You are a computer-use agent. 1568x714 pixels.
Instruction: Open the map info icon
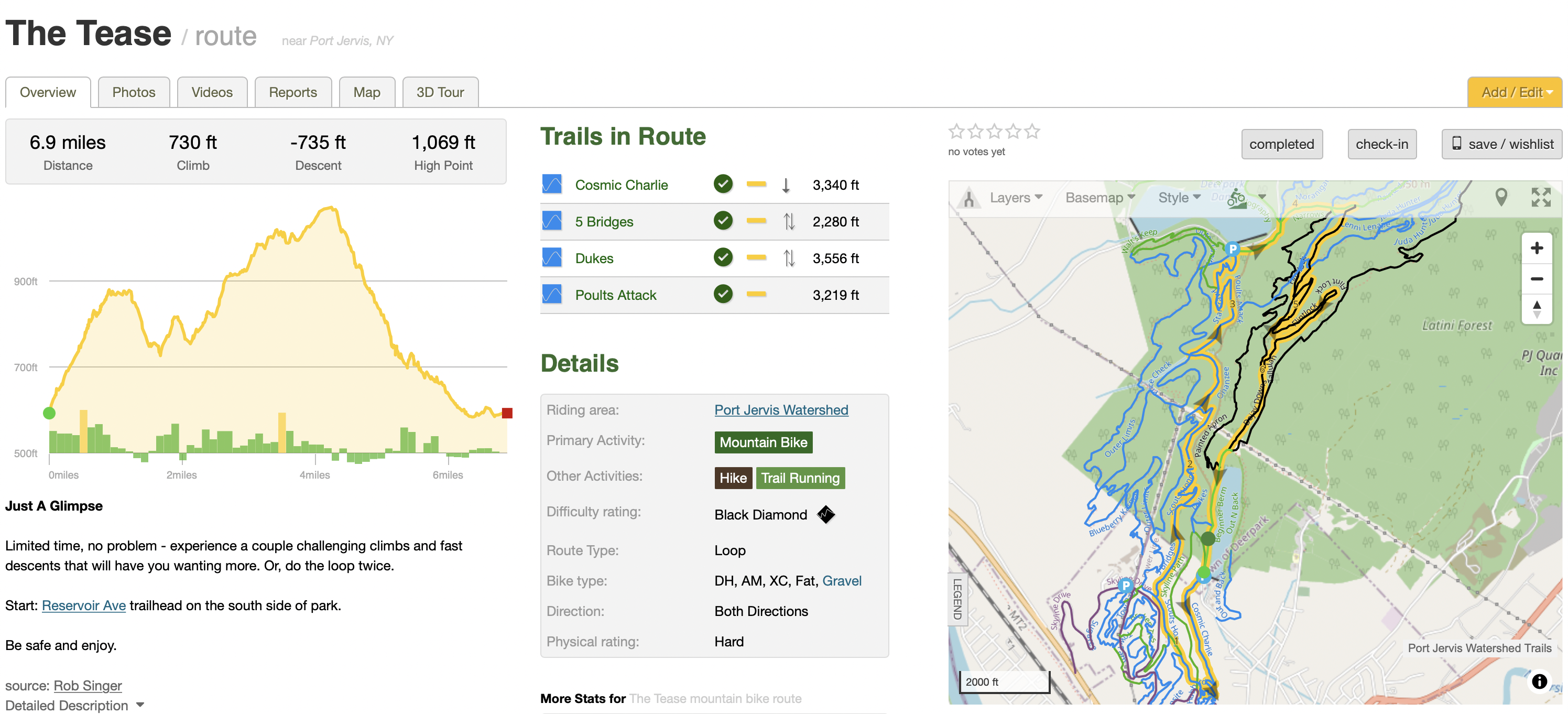pyautogui.click(x=1539, y=680)
